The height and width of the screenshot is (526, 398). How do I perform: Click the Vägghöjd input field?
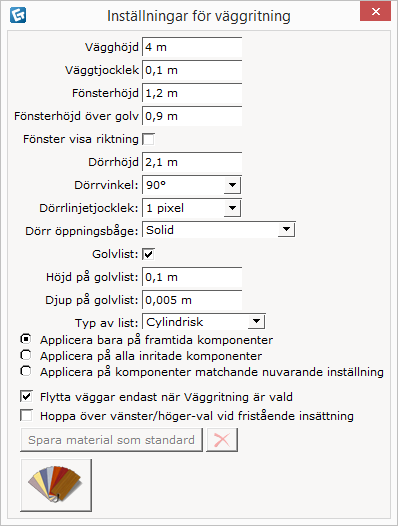tap(192, 47)
